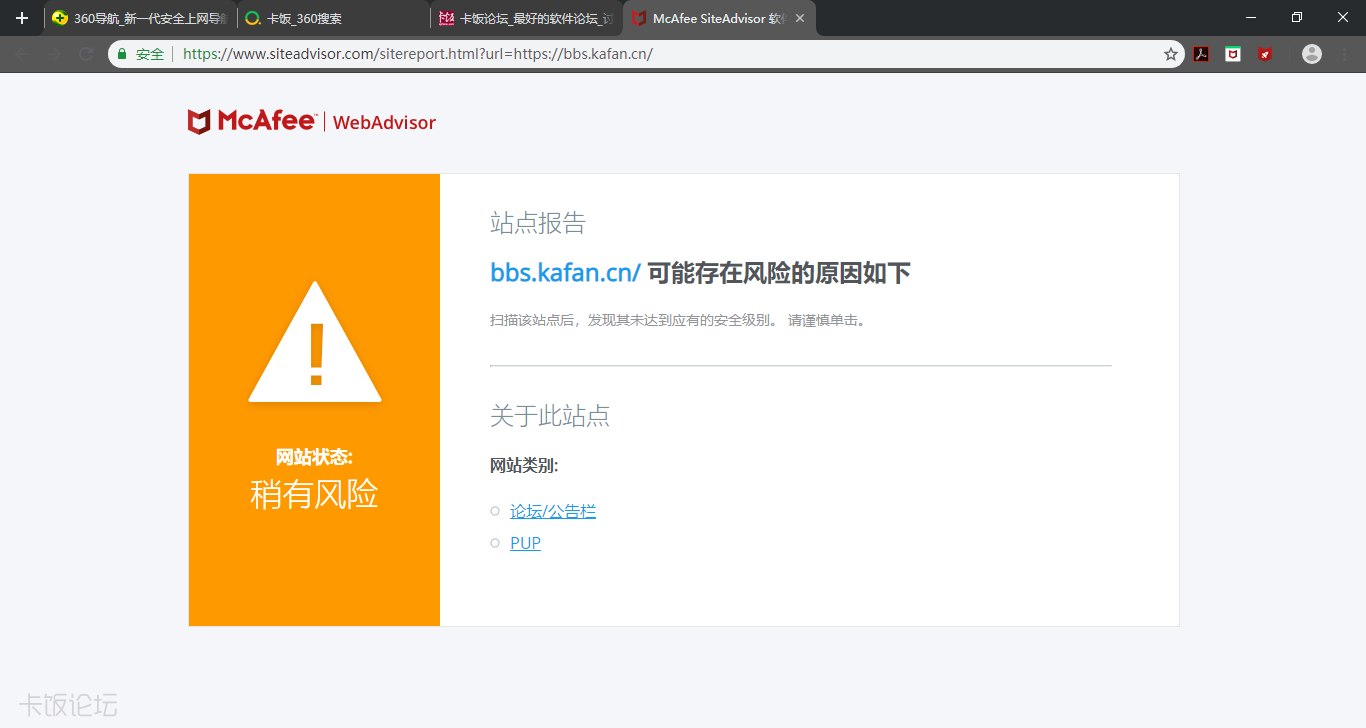The image size is (1366, 728).
Task: Click the 站点报告 heading
Action: click(538, 223)
